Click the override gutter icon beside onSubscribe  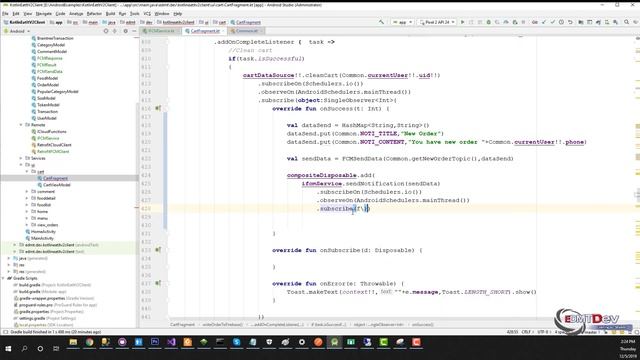click(158, 250)
